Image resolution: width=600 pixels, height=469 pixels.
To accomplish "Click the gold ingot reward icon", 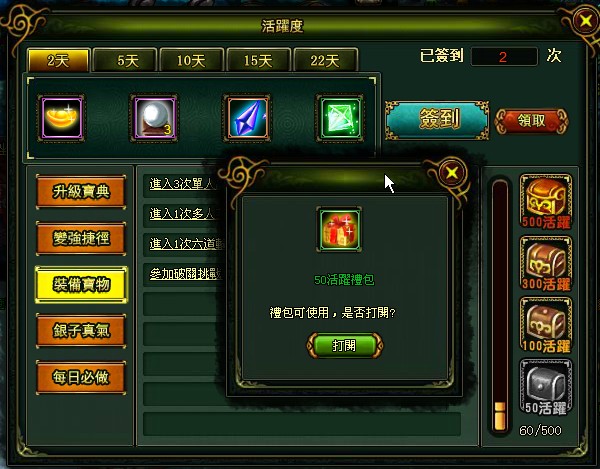I will [x=62, y=118].
